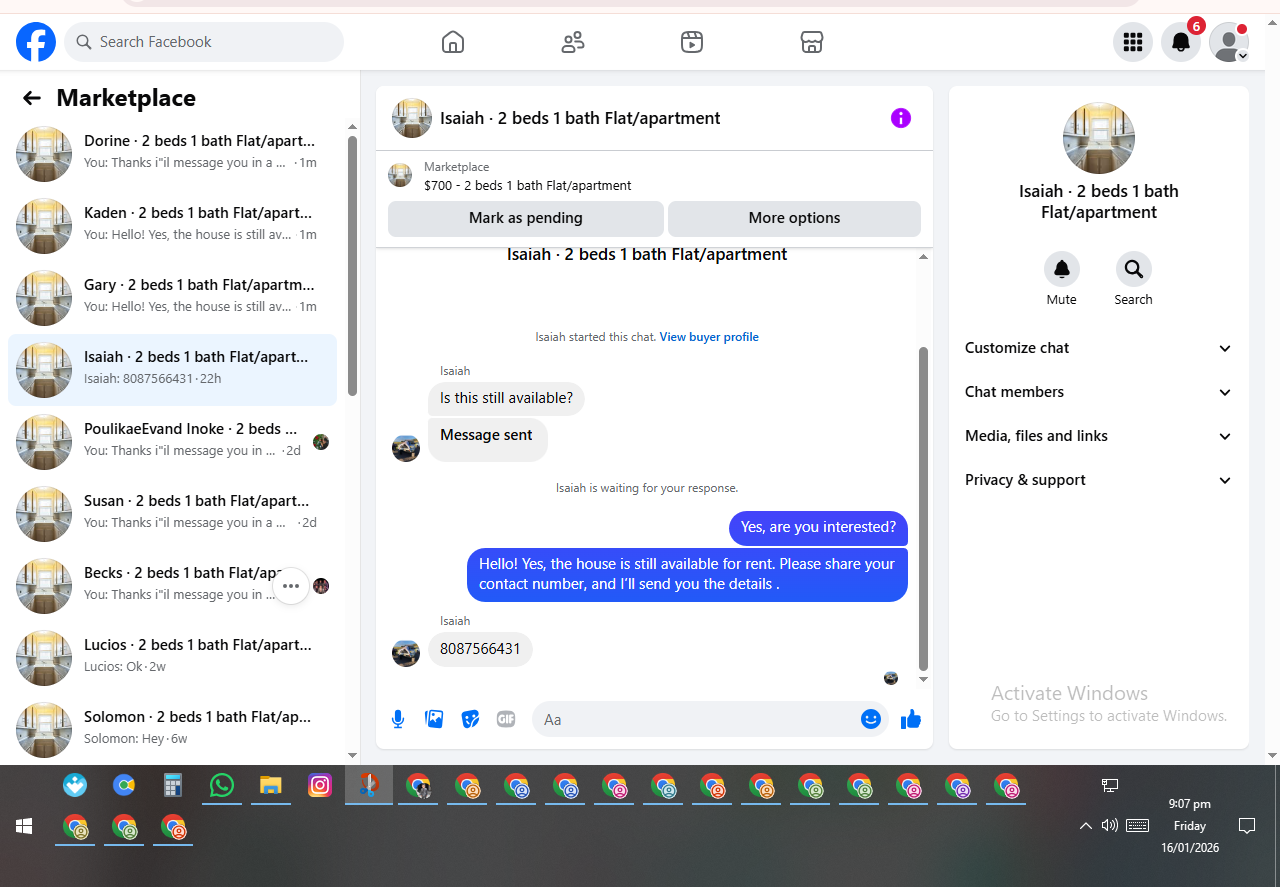Image resolution: width=1280 pixels, height=887 pixels.
Task: Click the Search Facebook field
Action: click(x=204, y=42)
